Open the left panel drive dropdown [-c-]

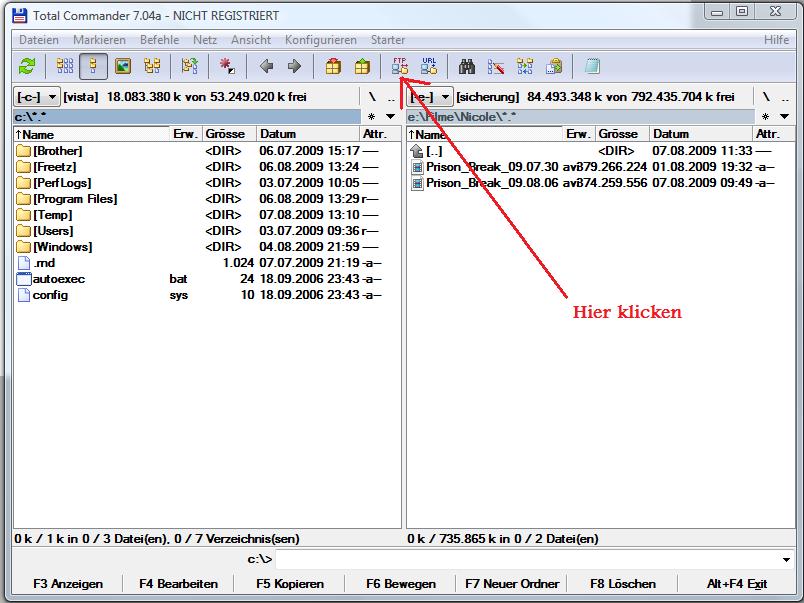(38, 97)
